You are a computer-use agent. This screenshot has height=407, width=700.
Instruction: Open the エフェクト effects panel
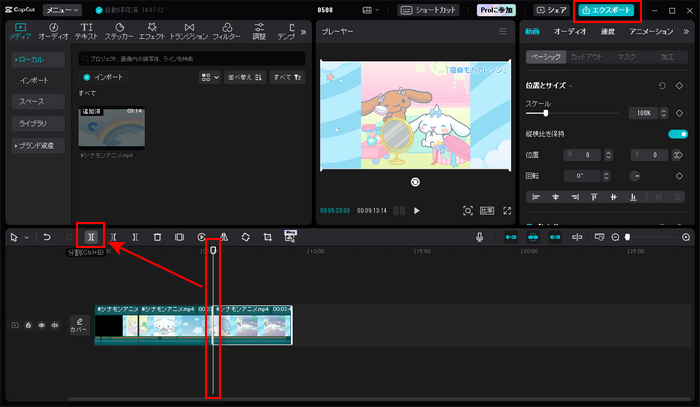coord(152,32)
